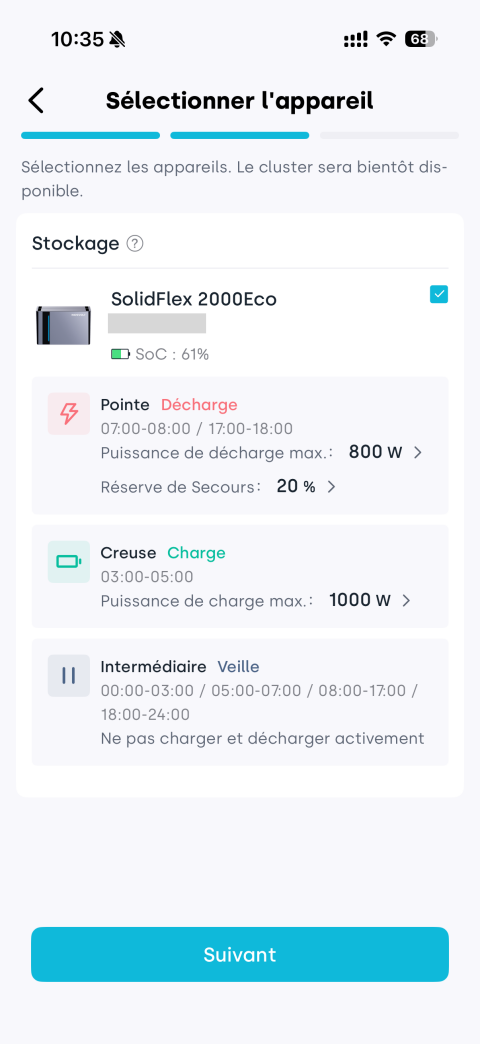Uncheck the SolidFlex 2000Eco checkbox

pos(439,294)
